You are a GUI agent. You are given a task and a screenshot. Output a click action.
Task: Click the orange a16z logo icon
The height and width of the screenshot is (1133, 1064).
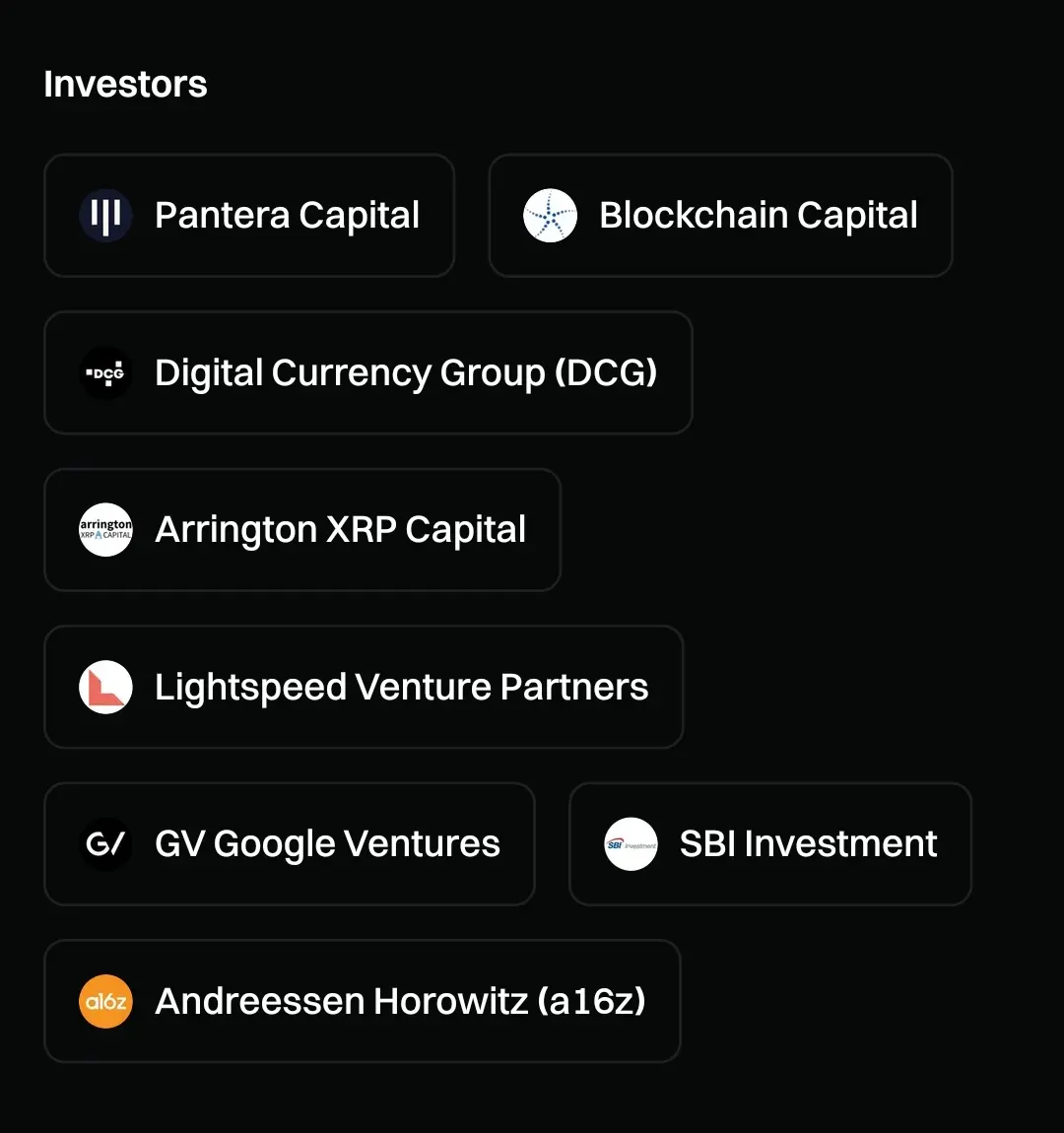point(105,1001)
